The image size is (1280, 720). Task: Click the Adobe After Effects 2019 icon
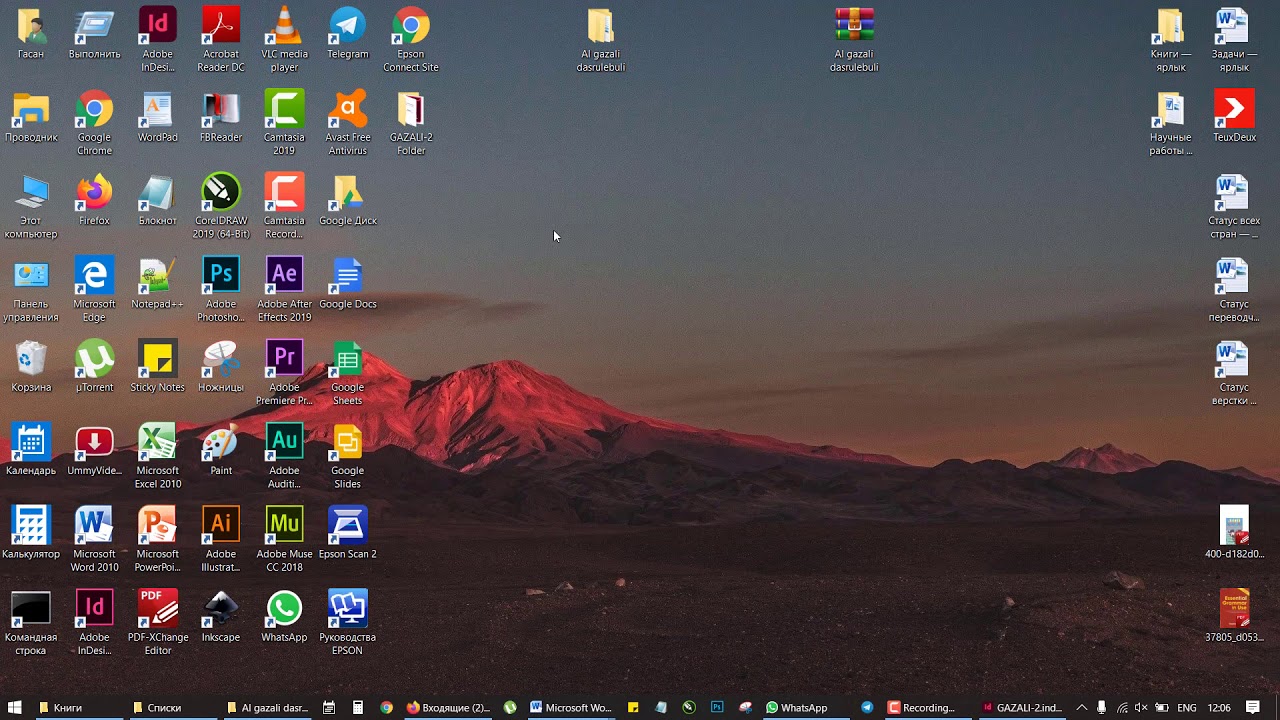tap(284, 290)
